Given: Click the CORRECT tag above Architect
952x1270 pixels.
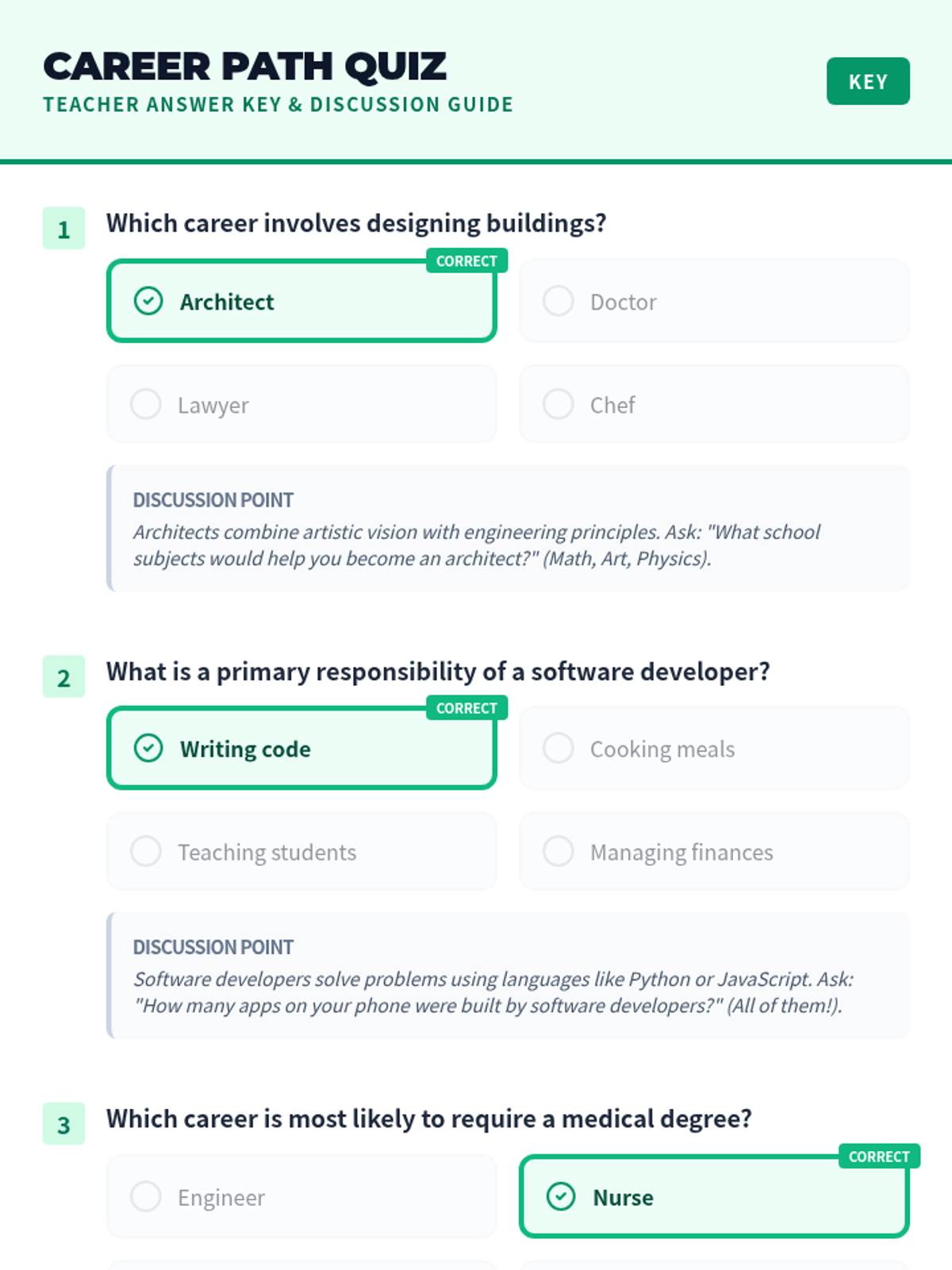Looking at the screenshot, I should 466,261.
